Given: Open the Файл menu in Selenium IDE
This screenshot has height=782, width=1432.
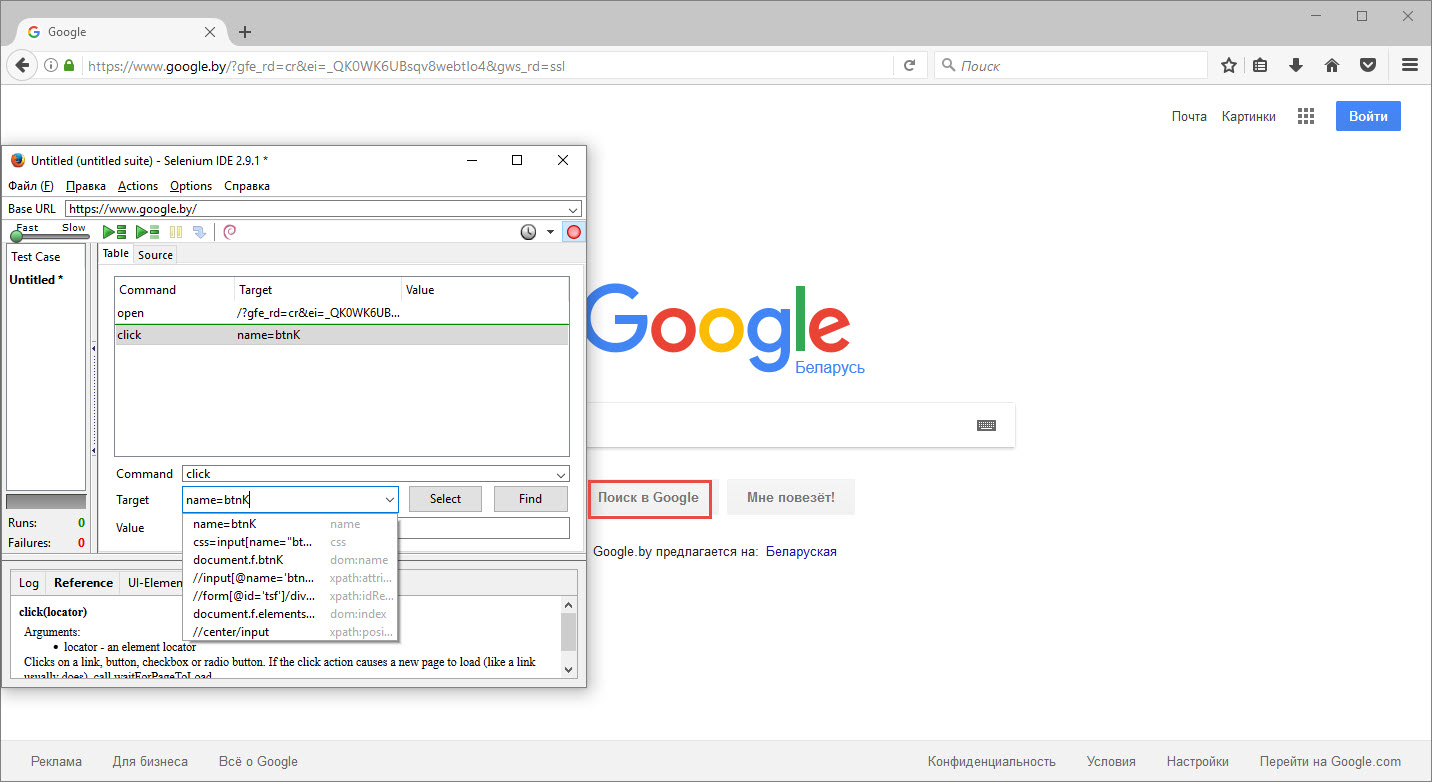Looking at the screenshot, I should pos(31,186).
